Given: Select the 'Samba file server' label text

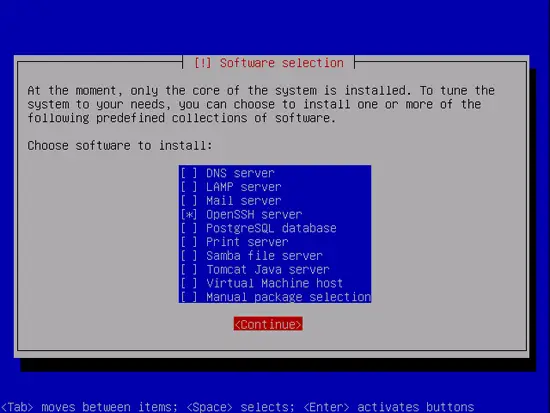Looking at the screenshot, I should (x=264, y=256).
